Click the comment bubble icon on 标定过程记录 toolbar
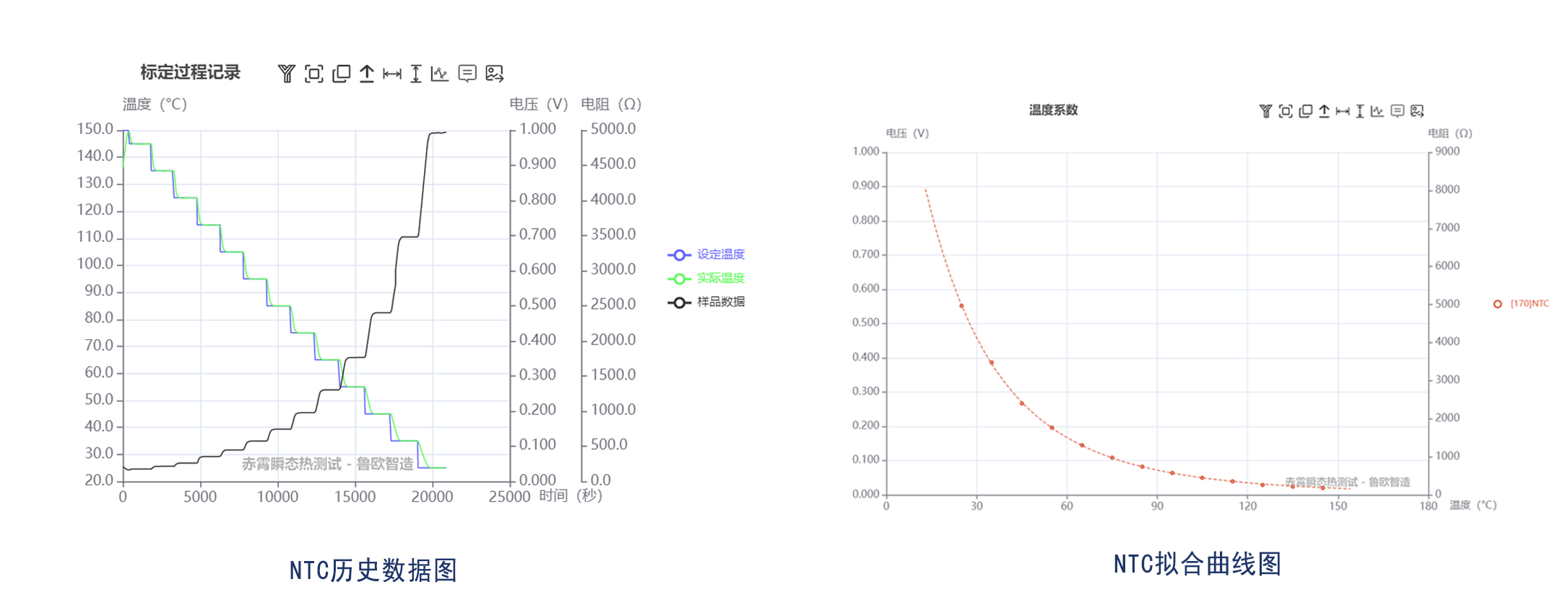Image resolution: width=1568 pixels, height=613 pixels. [x=467, y=74]
